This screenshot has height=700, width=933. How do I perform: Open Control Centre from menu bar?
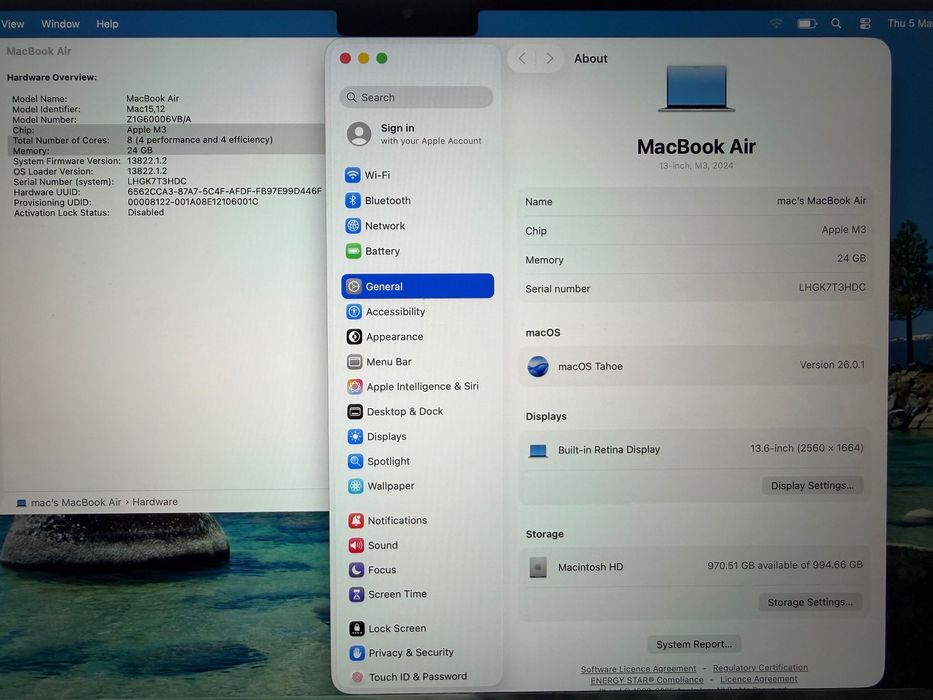[x=865, y=23]
